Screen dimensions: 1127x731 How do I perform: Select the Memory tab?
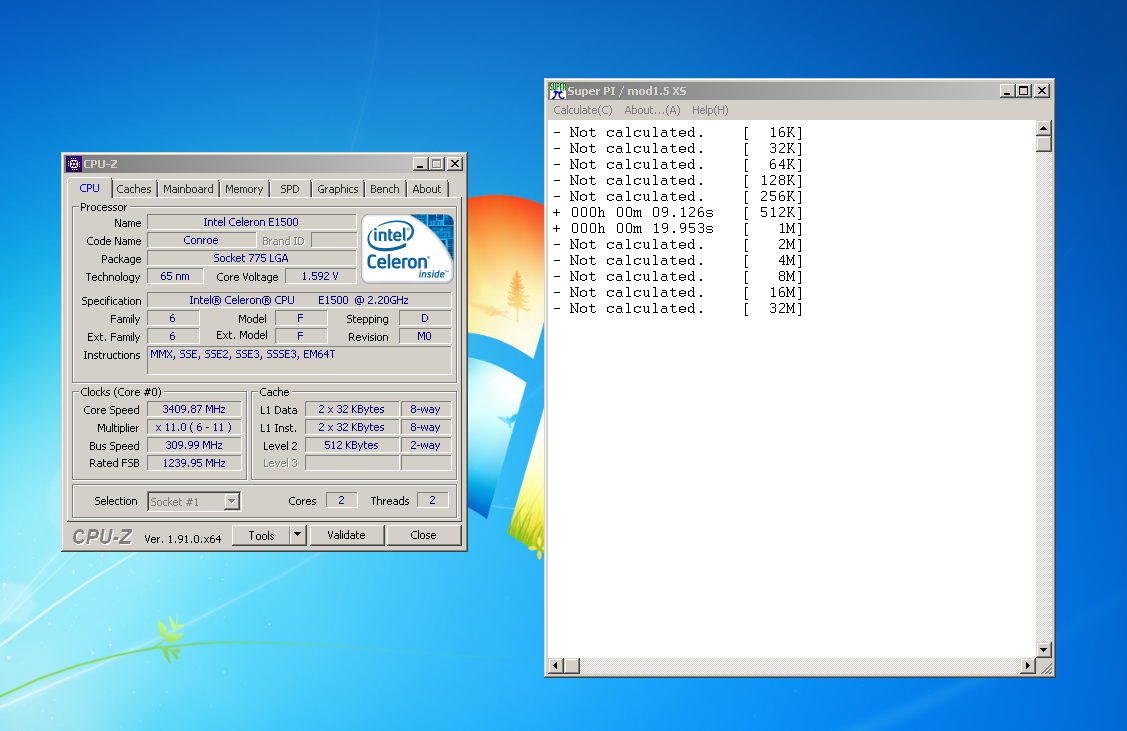244,189
